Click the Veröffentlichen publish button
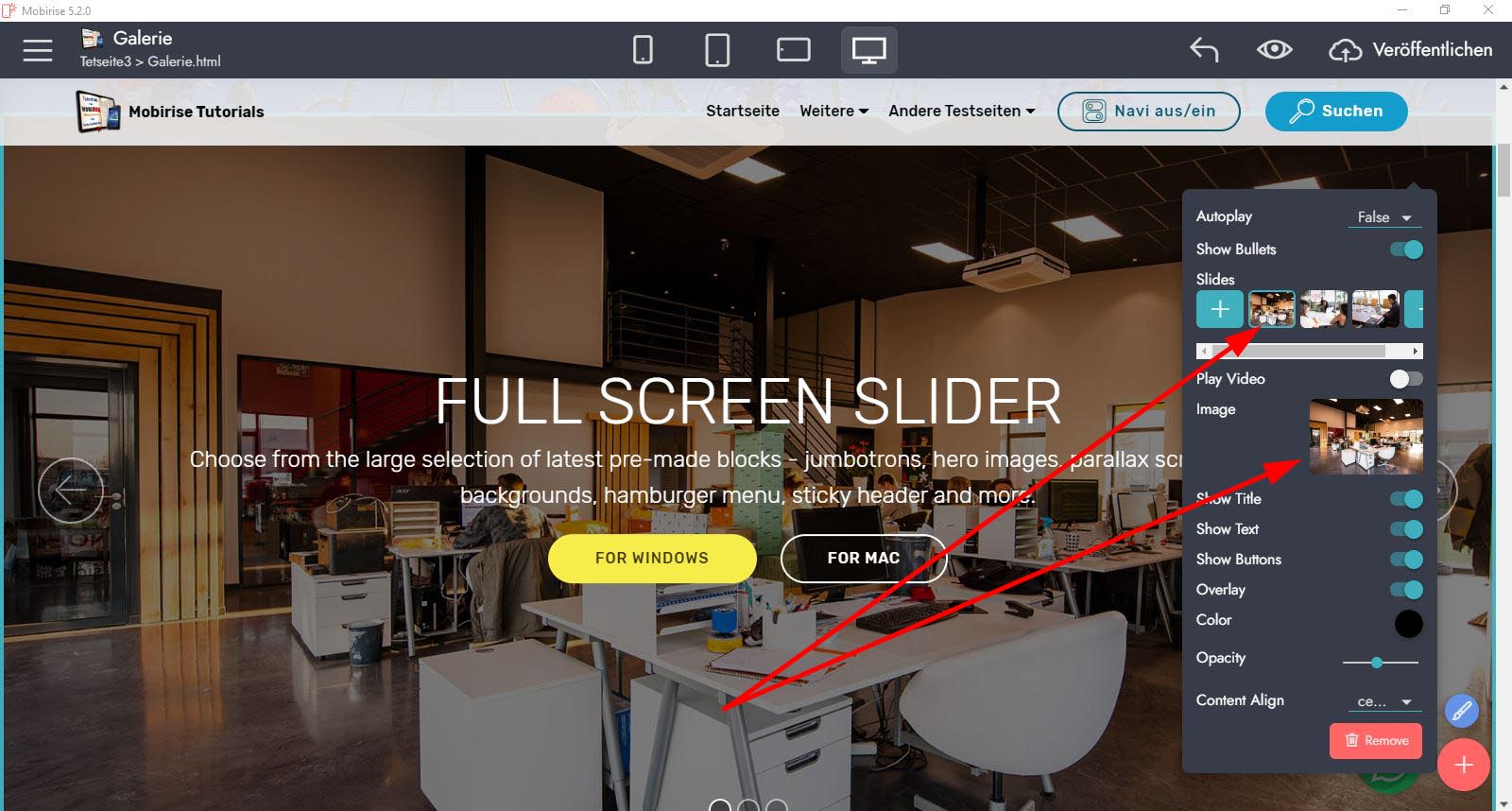Screen dimensions: 1512x811 coord(1411,50)
